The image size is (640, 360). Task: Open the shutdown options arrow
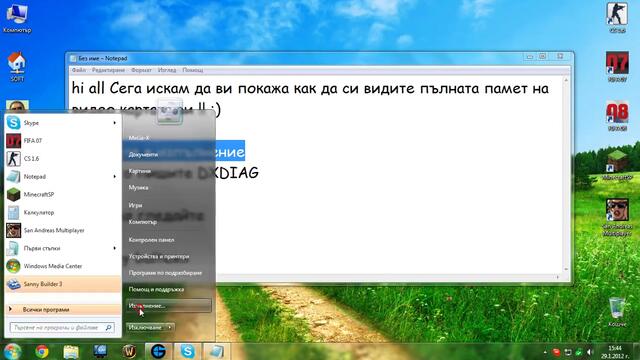tap(170, 327)
